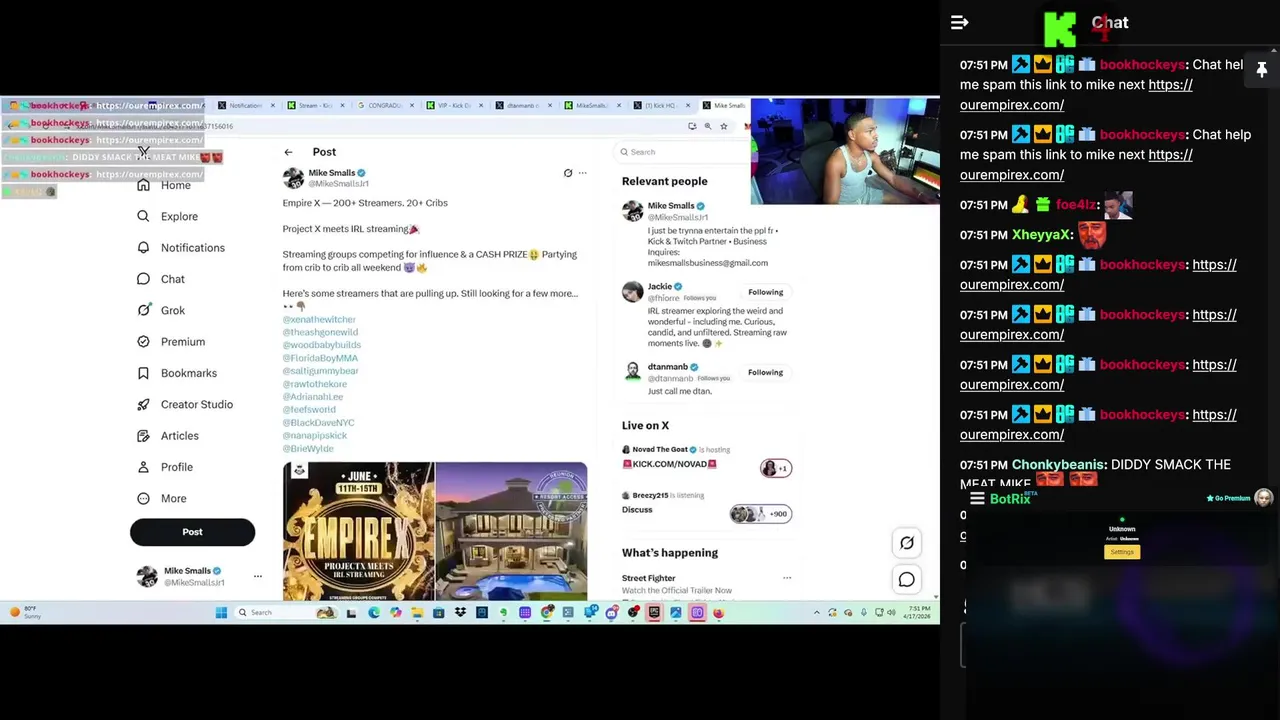The height and width of the screenshot is (720, 1280).
Task: Expand hidden system tray icons chevron
Action: click(816, 612)
